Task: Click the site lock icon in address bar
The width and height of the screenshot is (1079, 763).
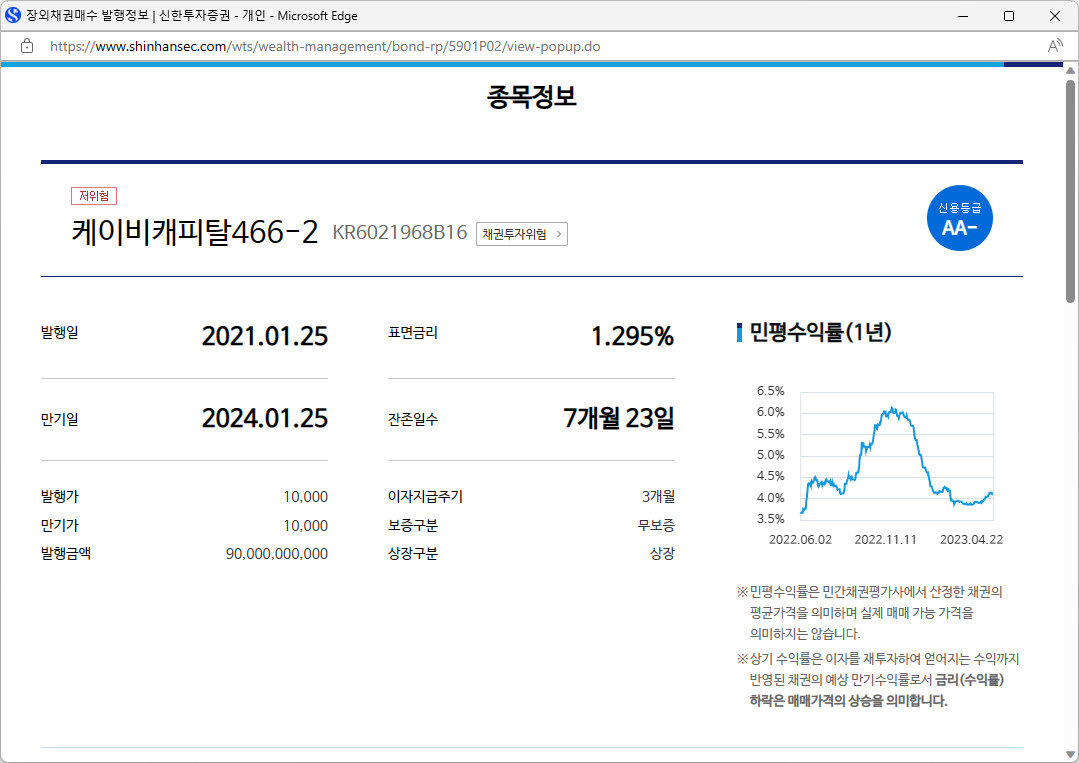Action: 27,46
